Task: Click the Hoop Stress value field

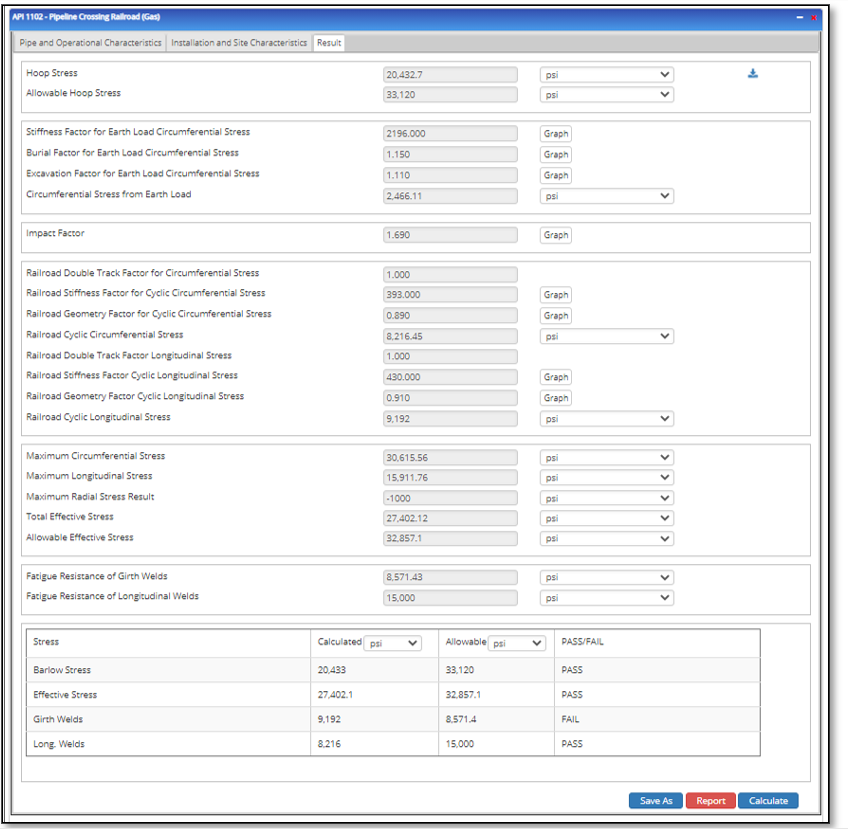Action: click(450, 75)
